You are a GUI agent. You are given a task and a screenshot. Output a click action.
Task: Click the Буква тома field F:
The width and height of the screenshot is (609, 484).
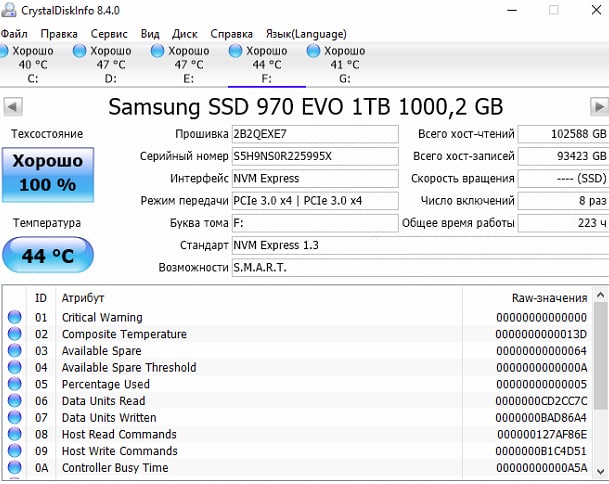[x=315, y=223]
